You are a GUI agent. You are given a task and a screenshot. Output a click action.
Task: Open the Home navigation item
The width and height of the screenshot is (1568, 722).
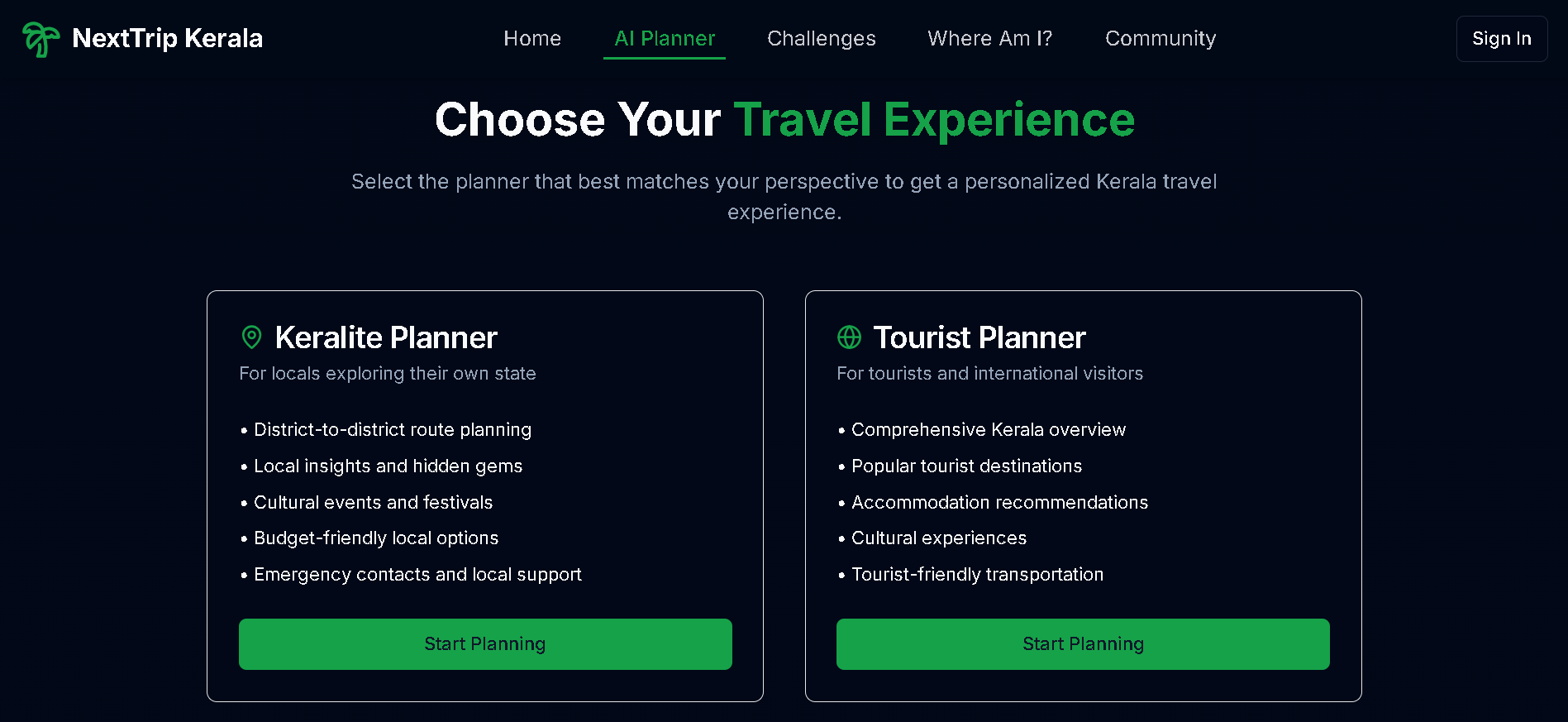[532, 38]
